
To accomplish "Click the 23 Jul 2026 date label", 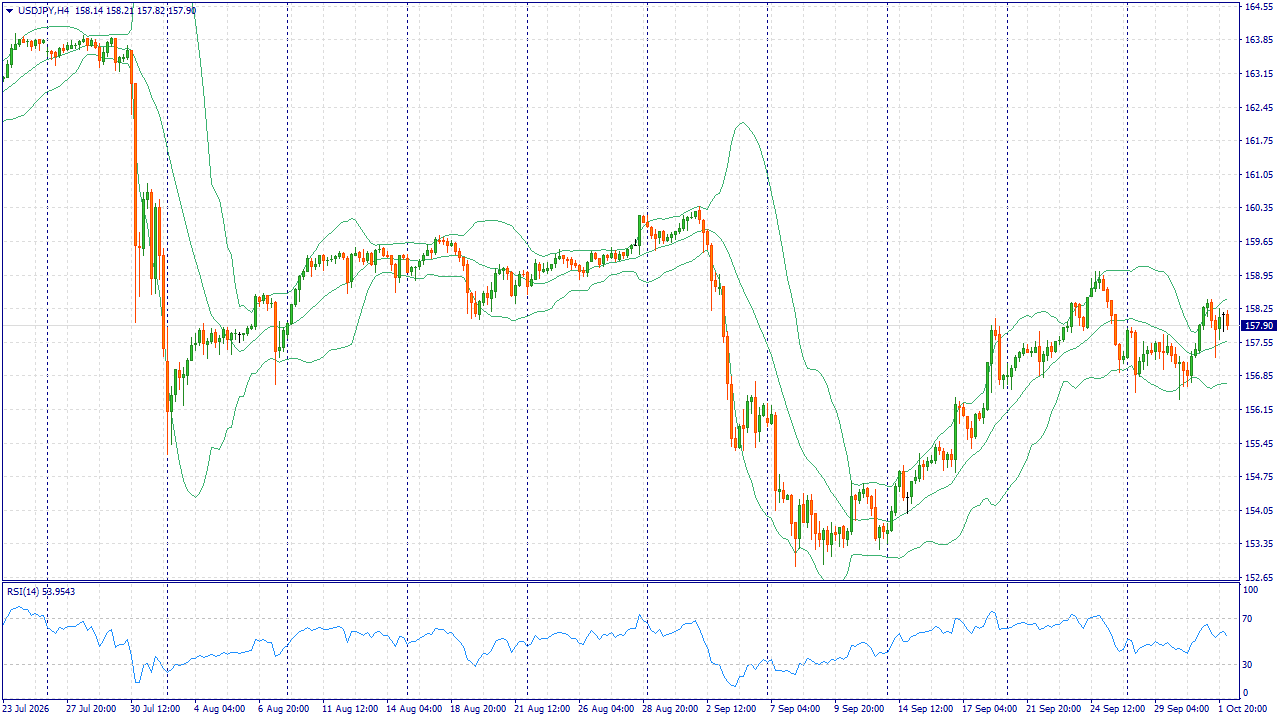I will point(26,709).
